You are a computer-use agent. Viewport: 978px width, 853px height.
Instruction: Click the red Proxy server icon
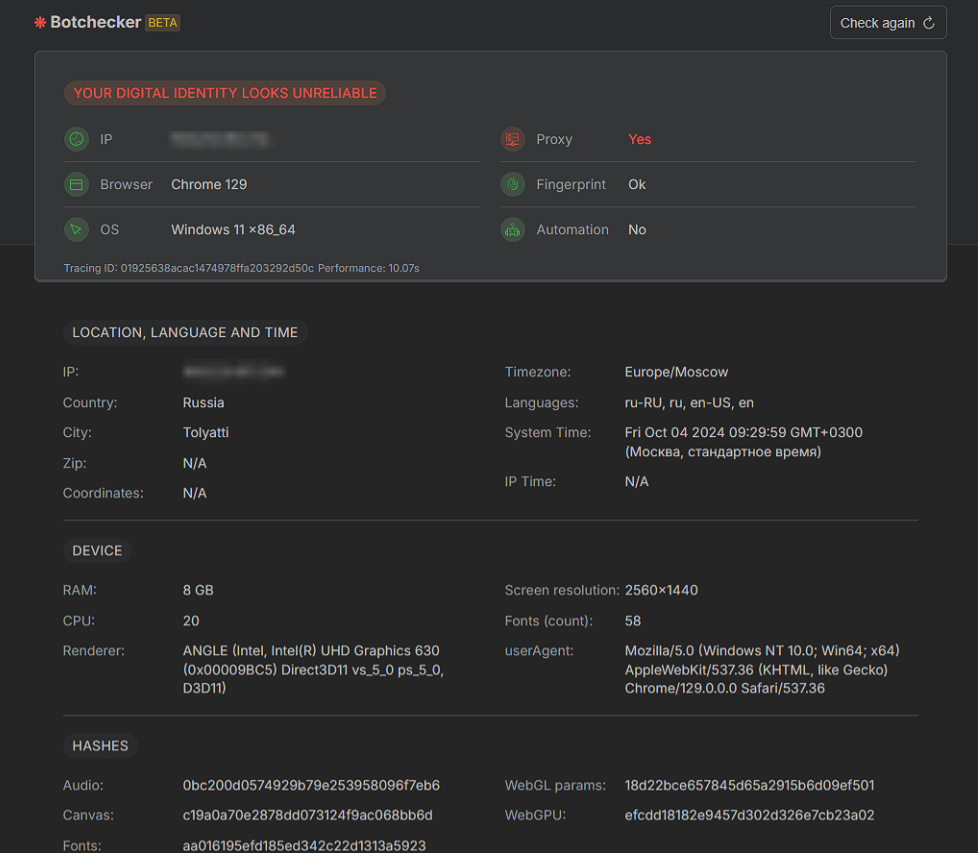coord(513,139)
